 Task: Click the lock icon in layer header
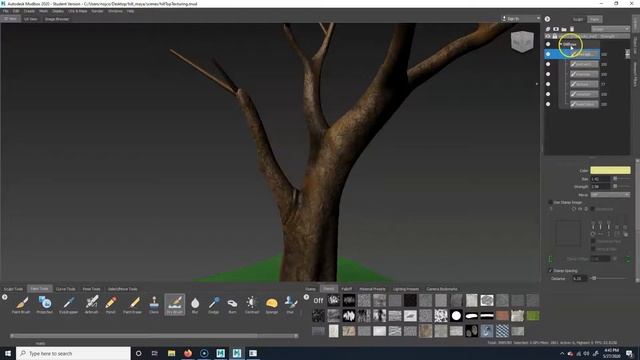[554, 36]
